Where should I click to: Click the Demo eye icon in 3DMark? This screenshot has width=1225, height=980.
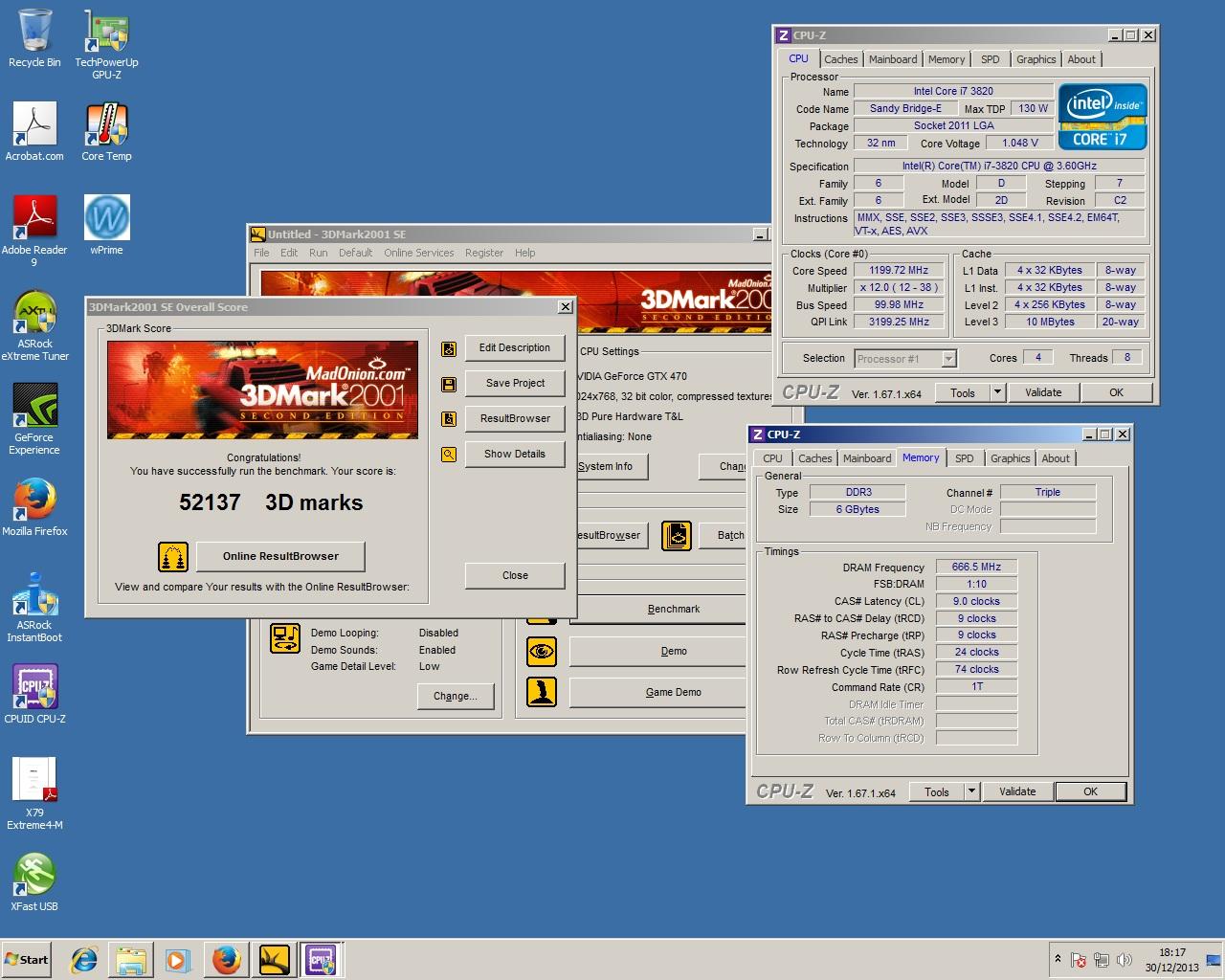click(542, 651)
